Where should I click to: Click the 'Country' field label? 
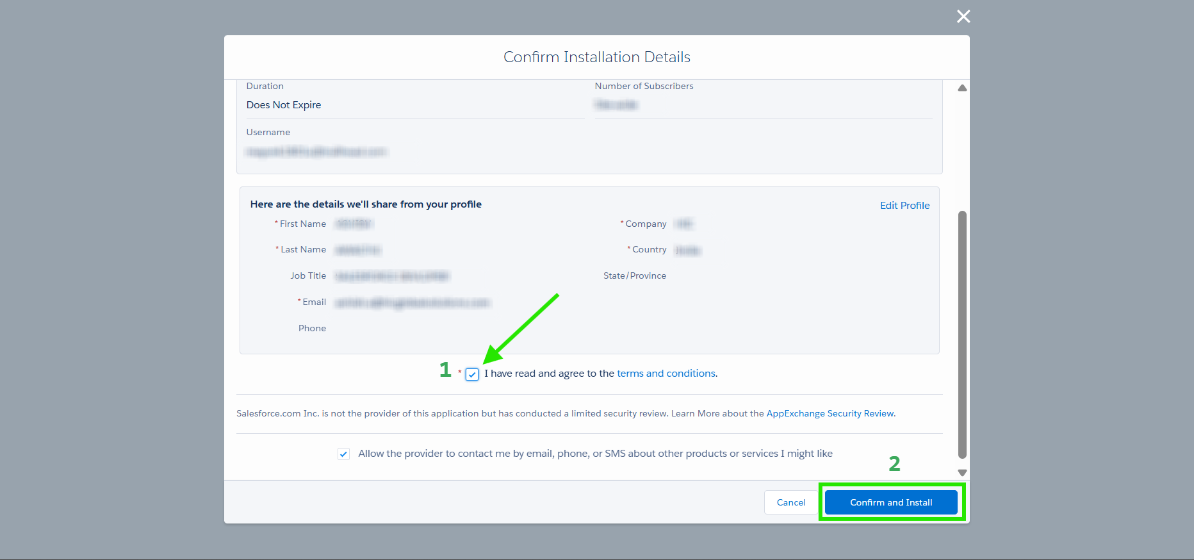pyautogui.click(x=649, y=250)
